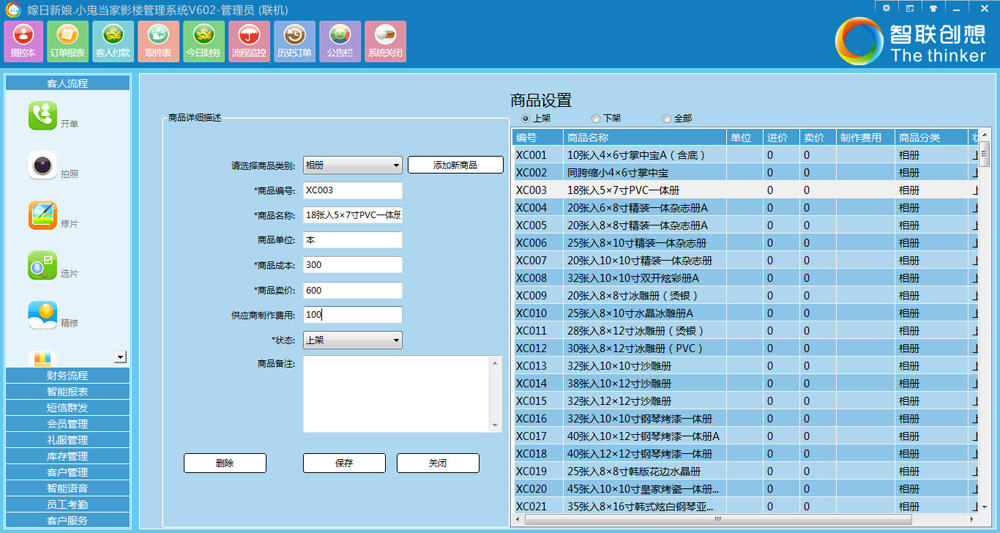Image resolution: width=1000 pixels, height=533 pixels.
Task: Click the 卖价 column header
Action: [x=817, y=138]
